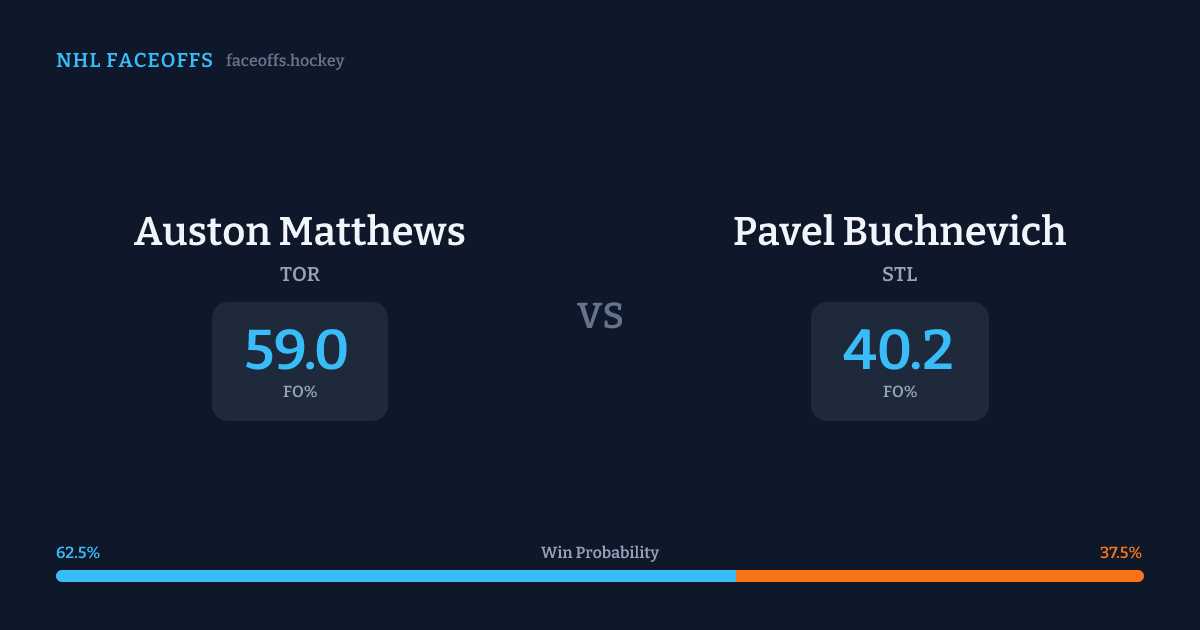Click the STL team abbreviation

tap(899, 274)
